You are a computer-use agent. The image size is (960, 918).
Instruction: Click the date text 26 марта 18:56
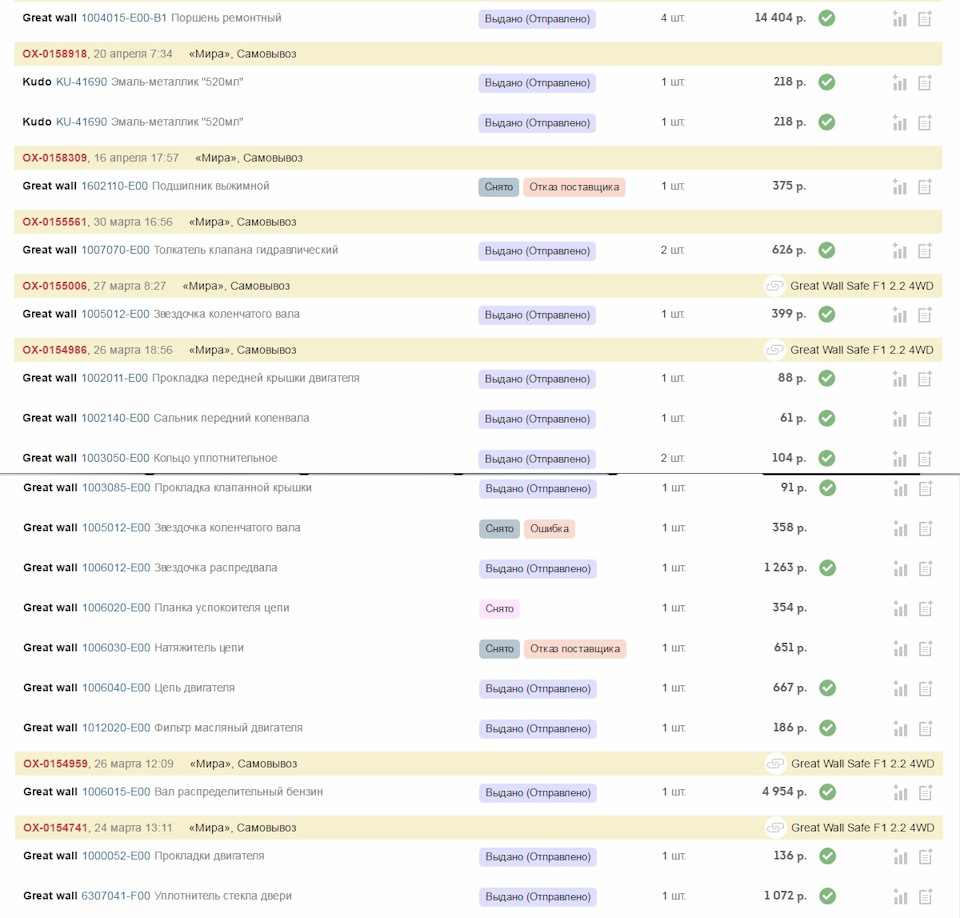pyautogui.click(x=133, y=350)
